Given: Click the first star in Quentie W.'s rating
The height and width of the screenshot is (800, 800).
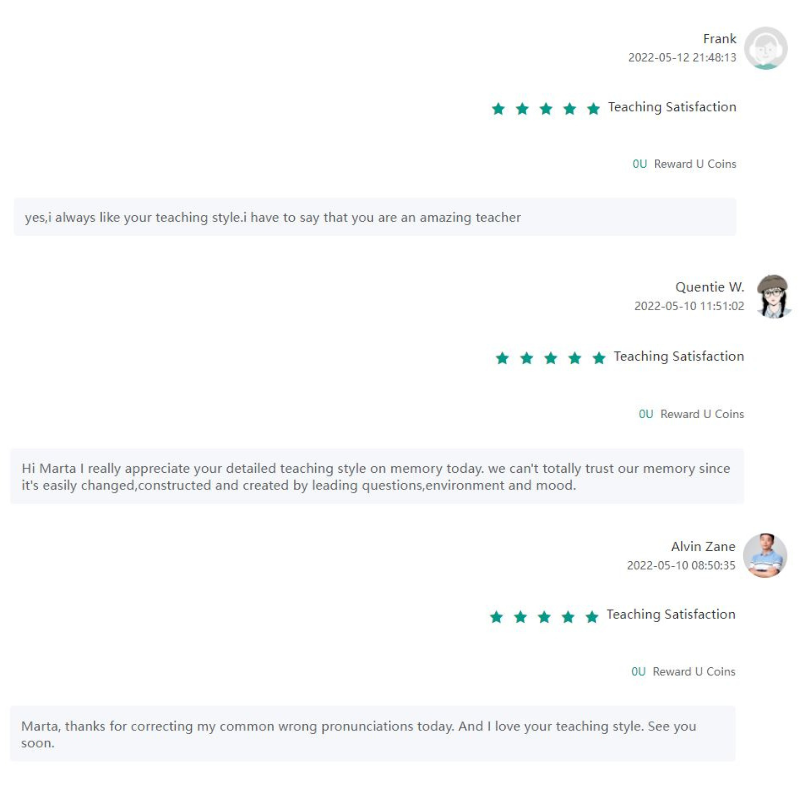Looking at the screenshot, I should click(503, 357).
